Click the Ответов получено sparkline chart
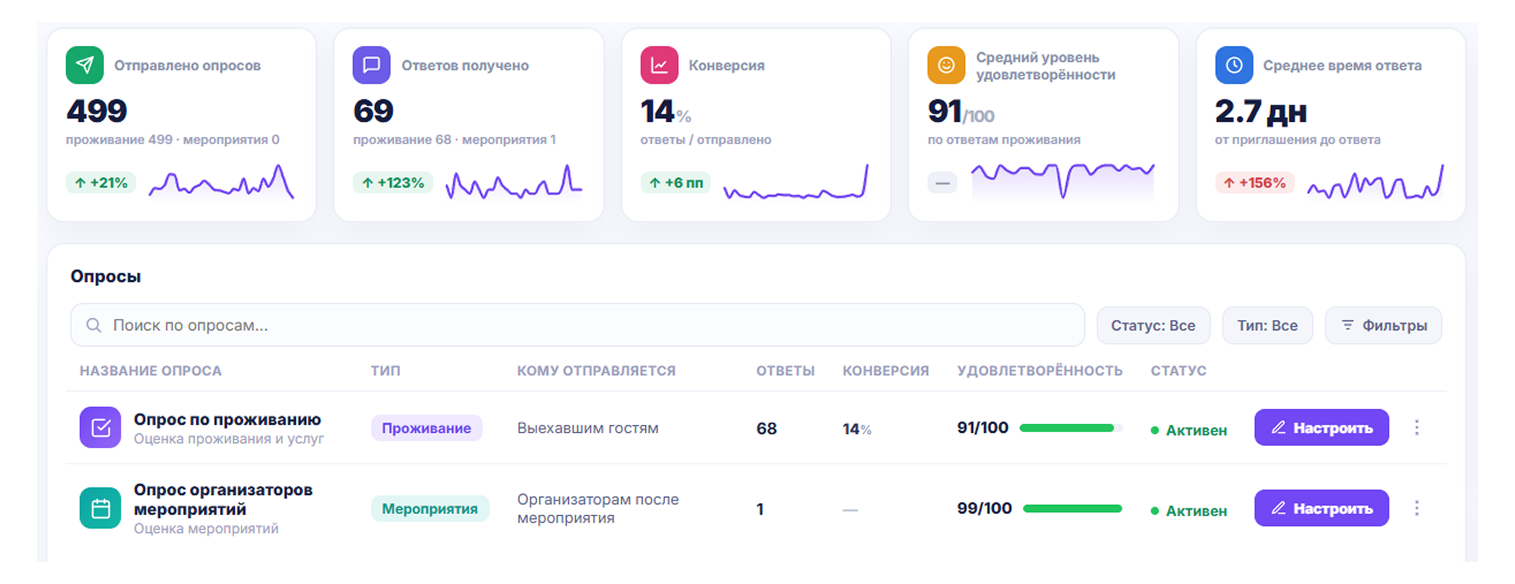Screen dimensions: 1515x584 [x=514, y=182]
